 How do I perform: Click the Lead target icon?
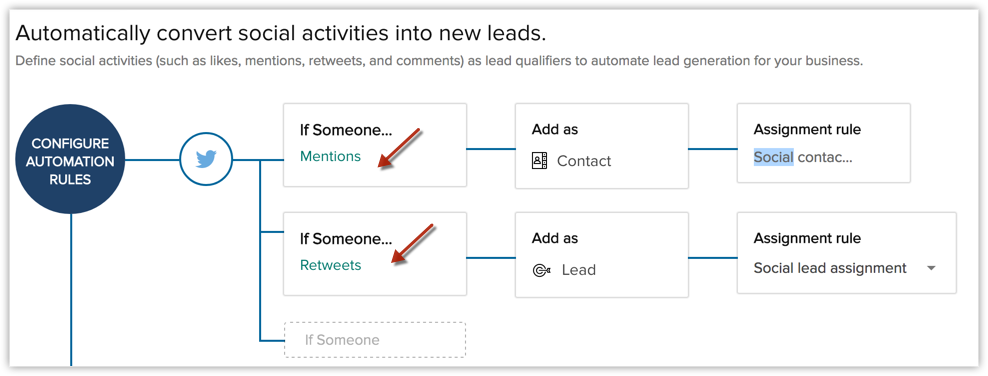[x=541, y=270]
